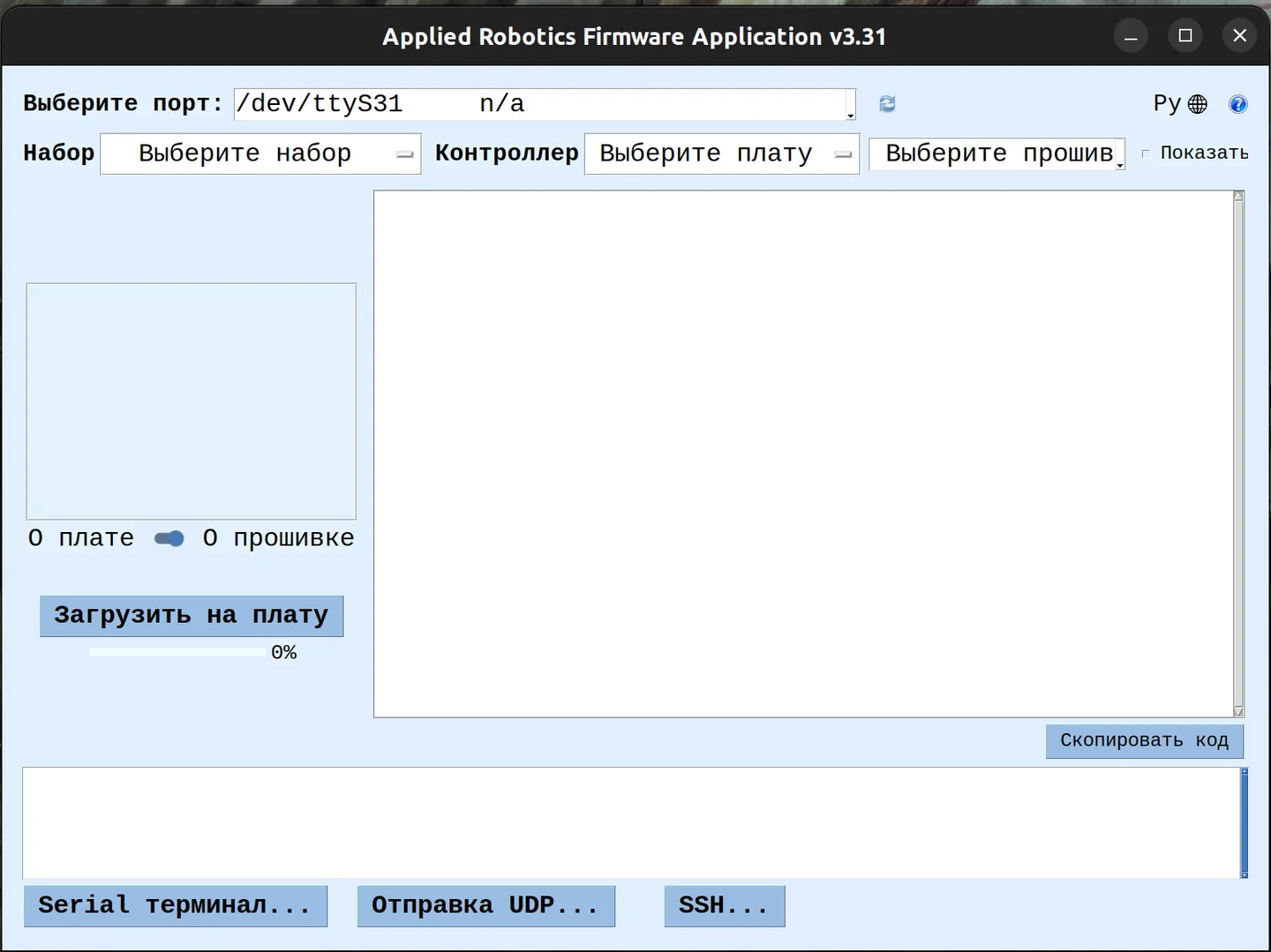This screenshot has height=952, width=1271.
Task: Open the port selection dropdown /dev/ttyS31
Action: [x=545, y=104]
